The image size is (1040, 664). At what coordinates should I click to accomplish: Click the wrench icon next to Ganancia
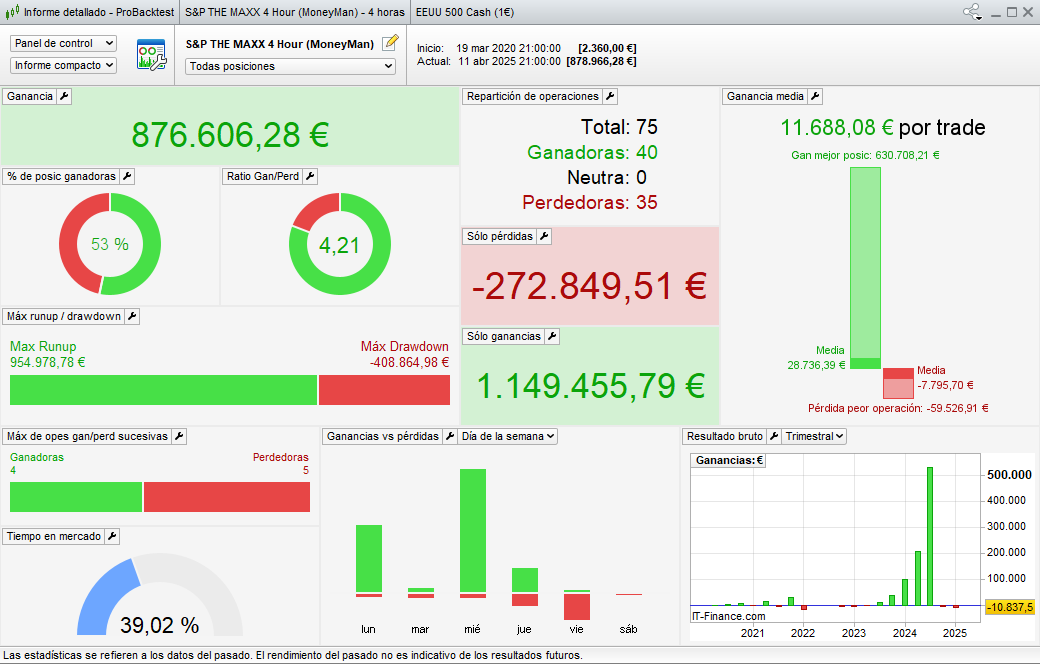(65, 96)
